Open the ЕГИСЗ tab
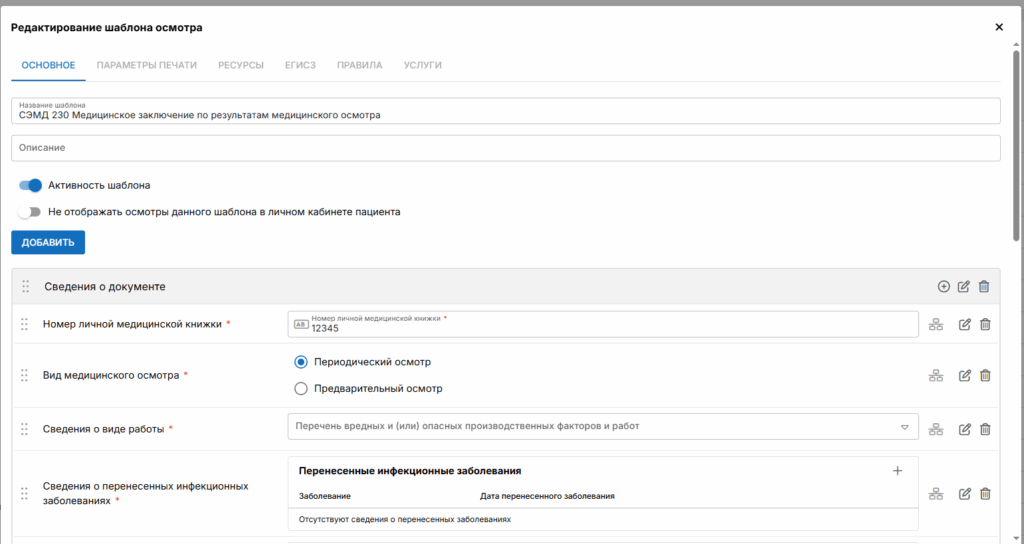Image resolution: width=1024 pixels, height=544 pixels. pos(300,65)
